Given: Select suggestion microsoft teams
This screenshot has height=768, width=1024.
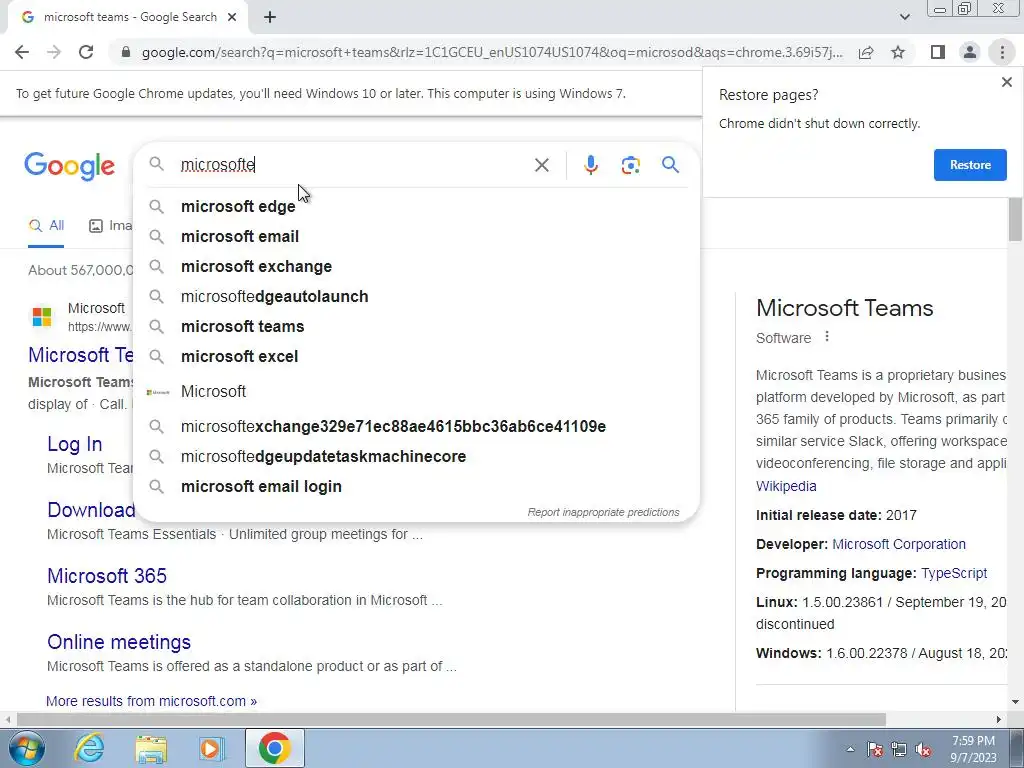Looking at the screenshot, I should point(416,327).
